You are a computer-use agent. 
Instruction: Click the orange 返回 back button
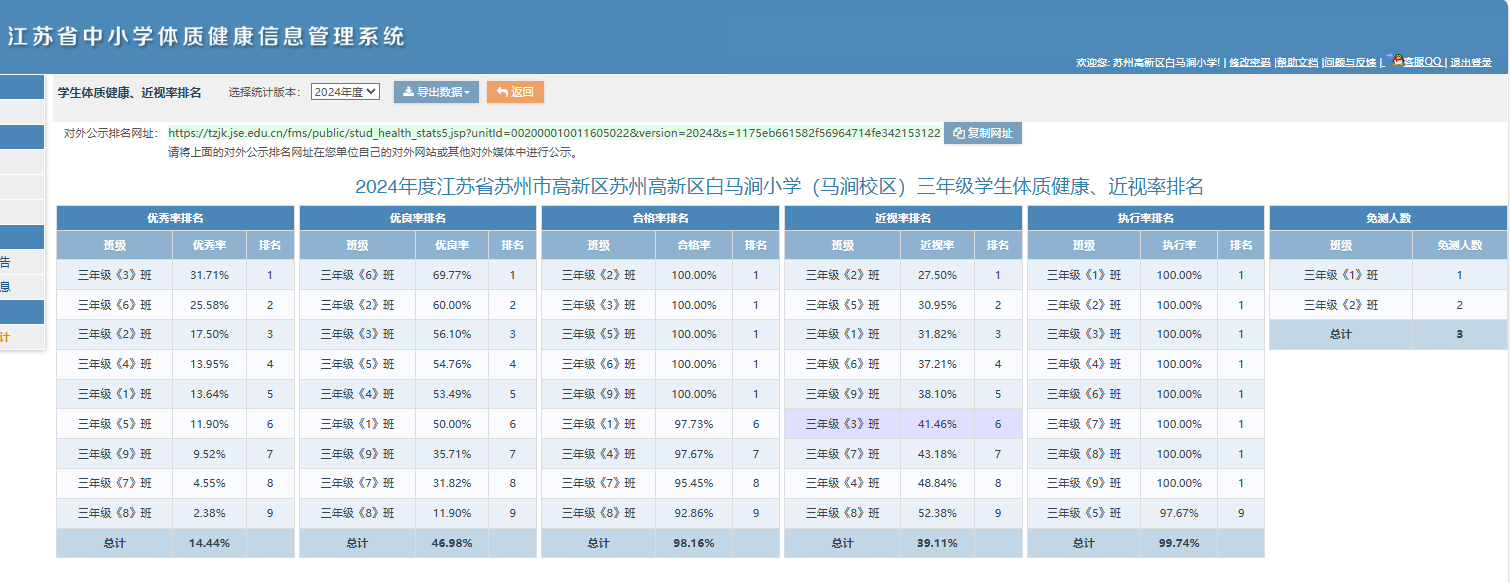(x=515, y=92)
